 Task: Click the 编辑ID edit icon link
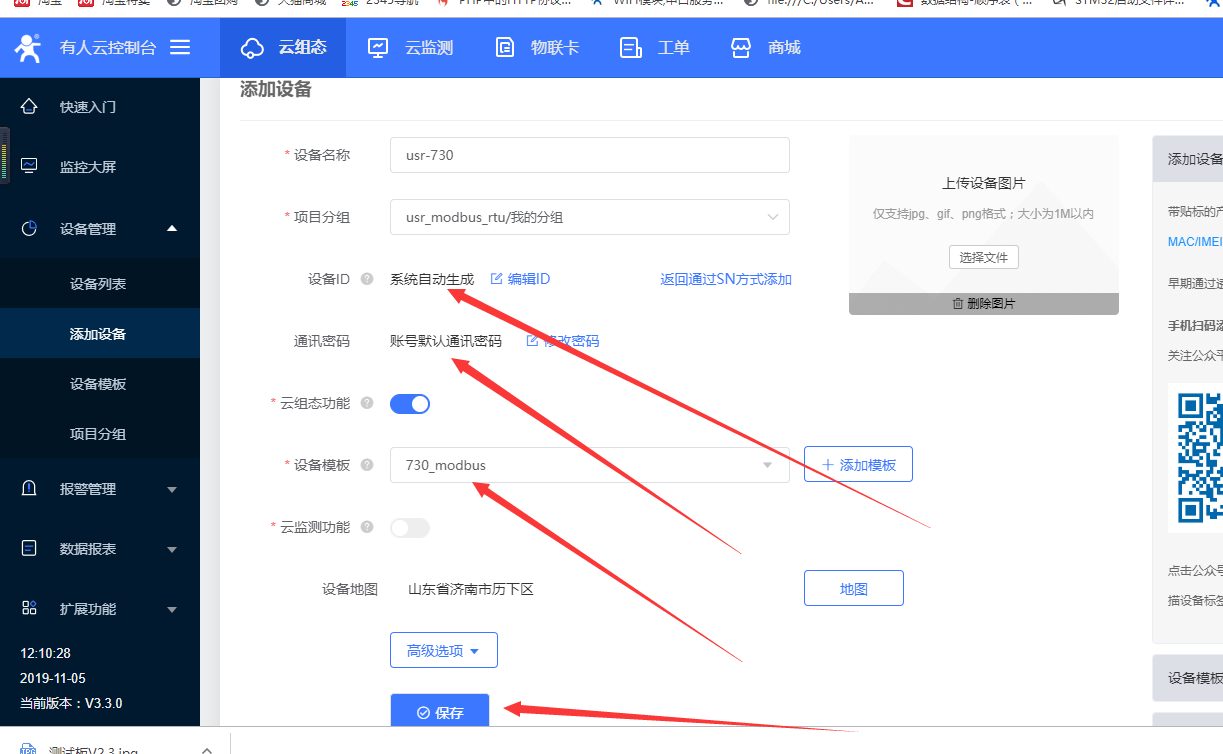point(520,279)
